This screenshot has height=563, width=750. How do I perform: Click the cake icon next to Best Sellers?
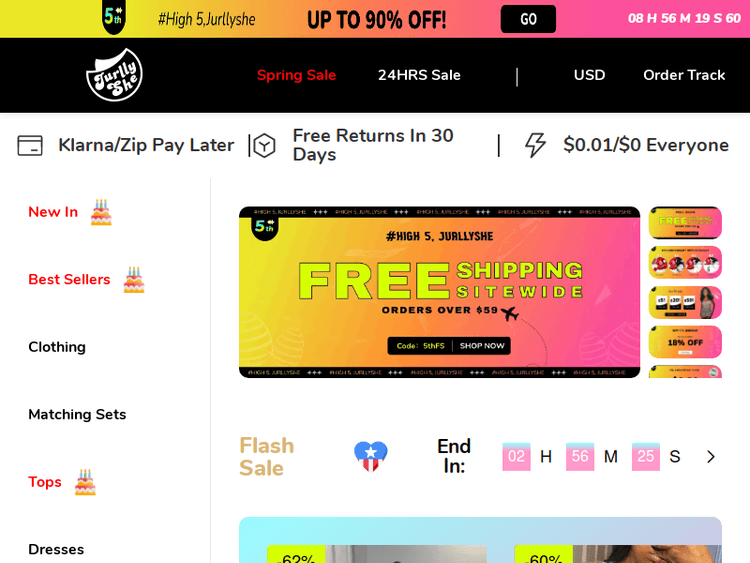tap(134, 280)
